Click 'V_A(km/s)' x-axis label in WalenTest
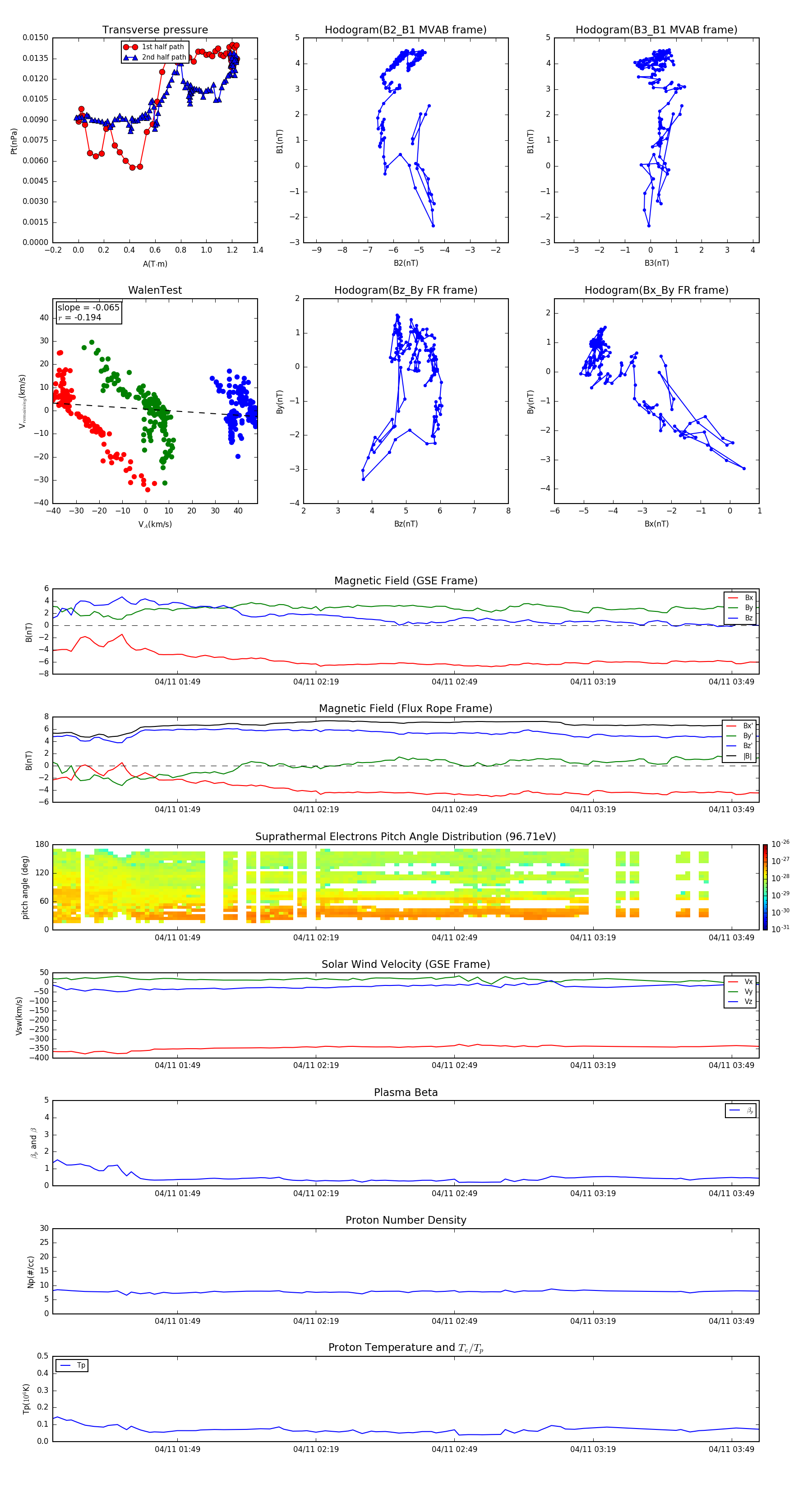Image resolution: width=812 pixels, height=1489 pixels. tap(155, 524)
